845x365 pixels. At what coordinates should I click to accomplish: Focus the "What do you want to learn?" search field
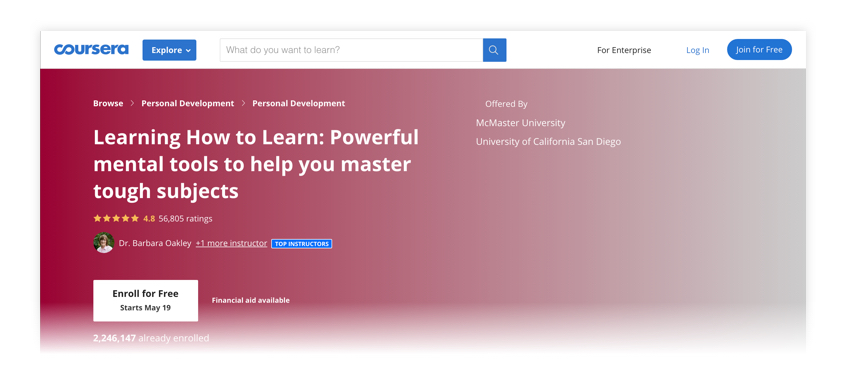(351, 50)
